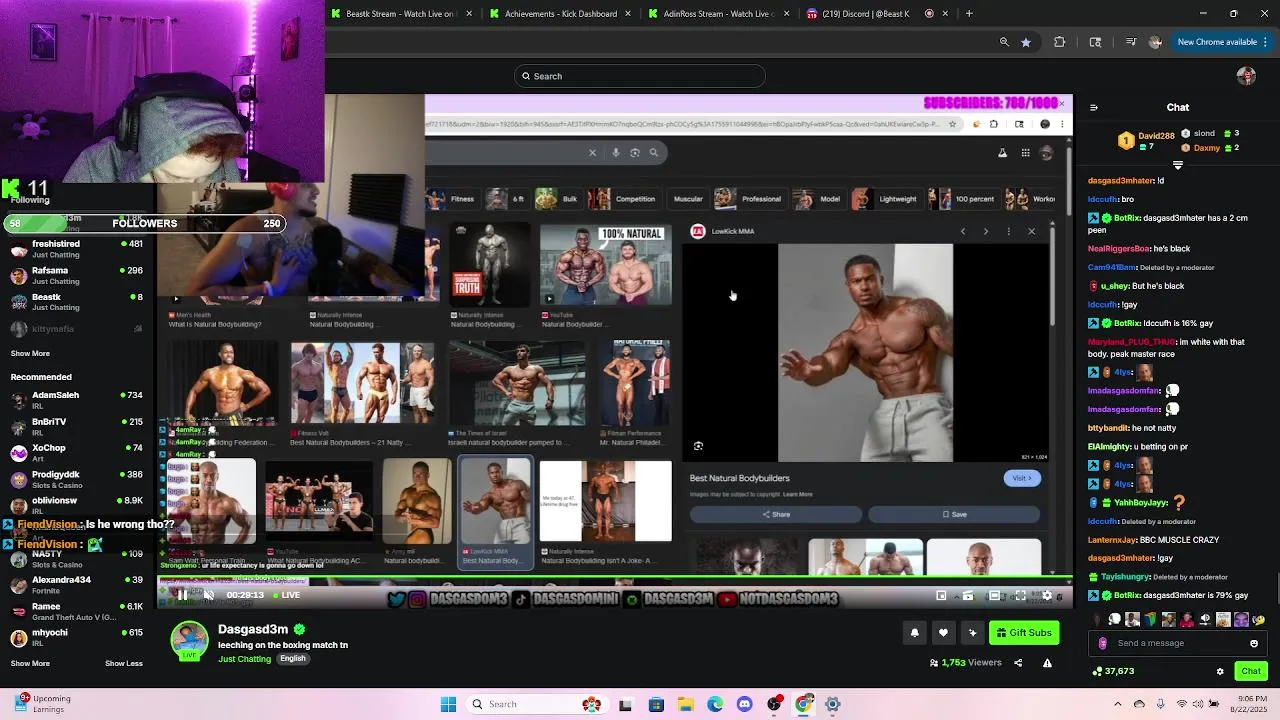The width and height of the screenshot is (1280, 720).
Task: Share the stream via share icon
Action: [x=1018, y=662]
